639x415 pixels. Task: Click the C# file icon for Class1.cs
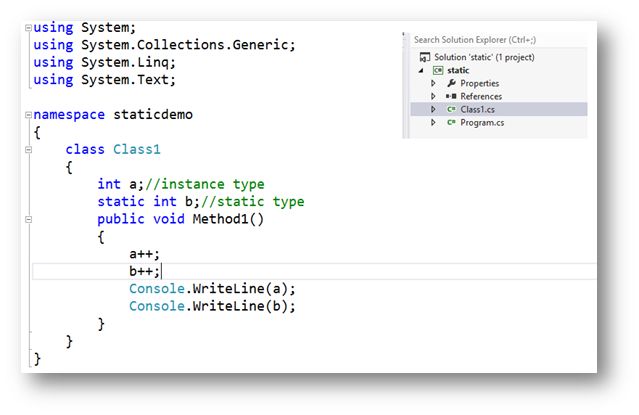click(x=451, y=109)
